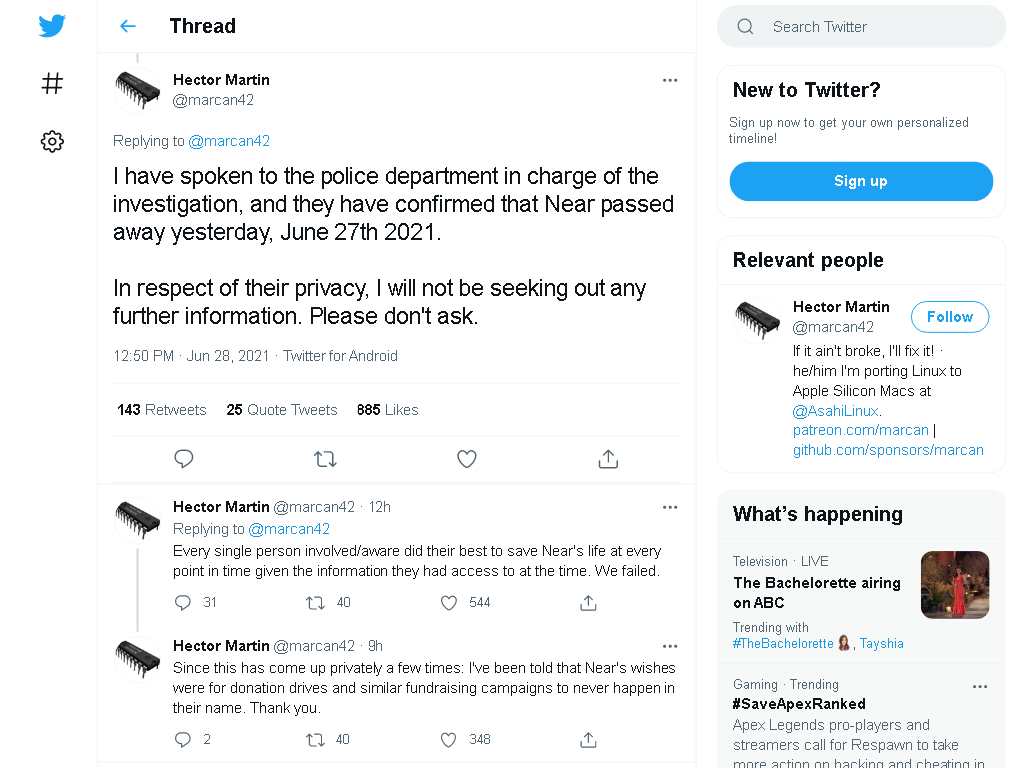Open more options on #SaveApexRanked trend
The width and height of the screenshot is (1024, 768).
980,686
